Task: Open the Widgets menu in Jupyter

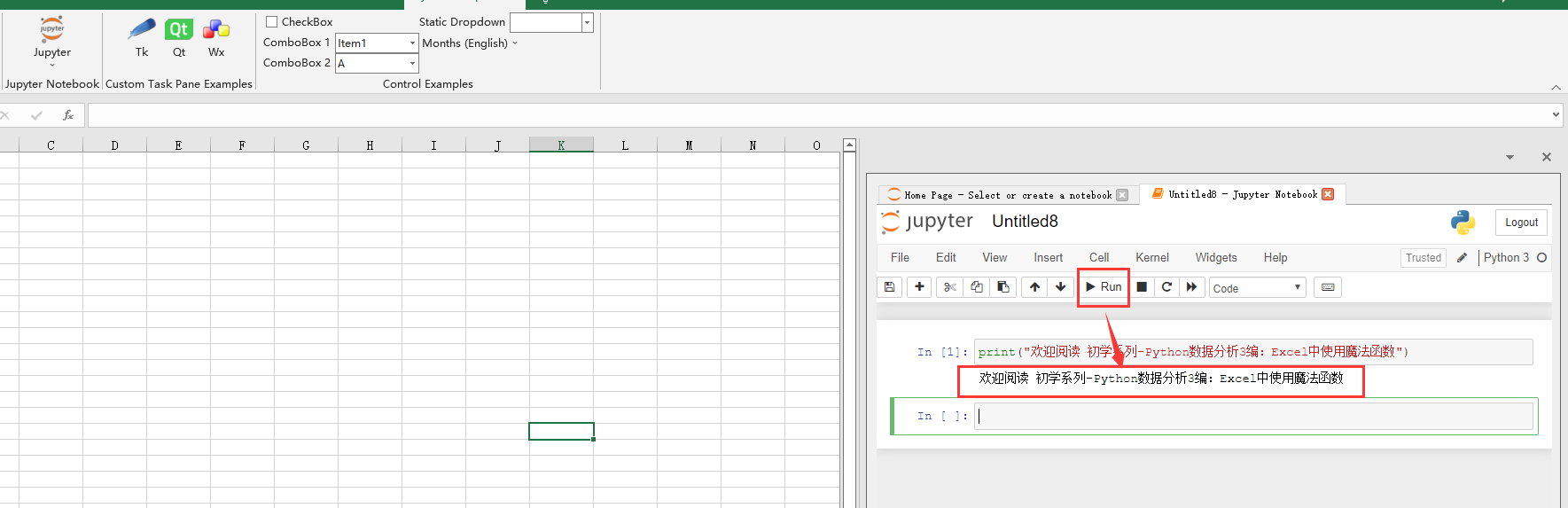Action: click(x=1216, y=258)
